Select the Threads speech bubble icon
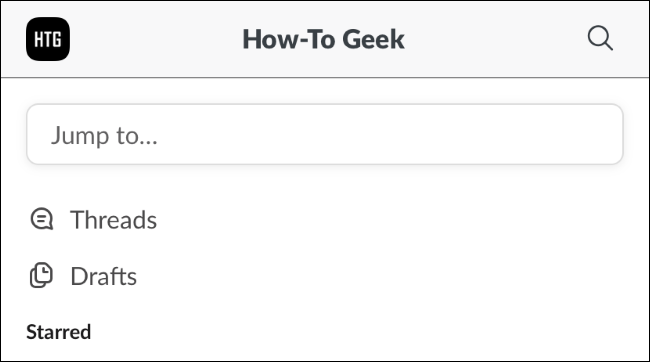The height and width of the screenshot is (362, 650). 41,219
